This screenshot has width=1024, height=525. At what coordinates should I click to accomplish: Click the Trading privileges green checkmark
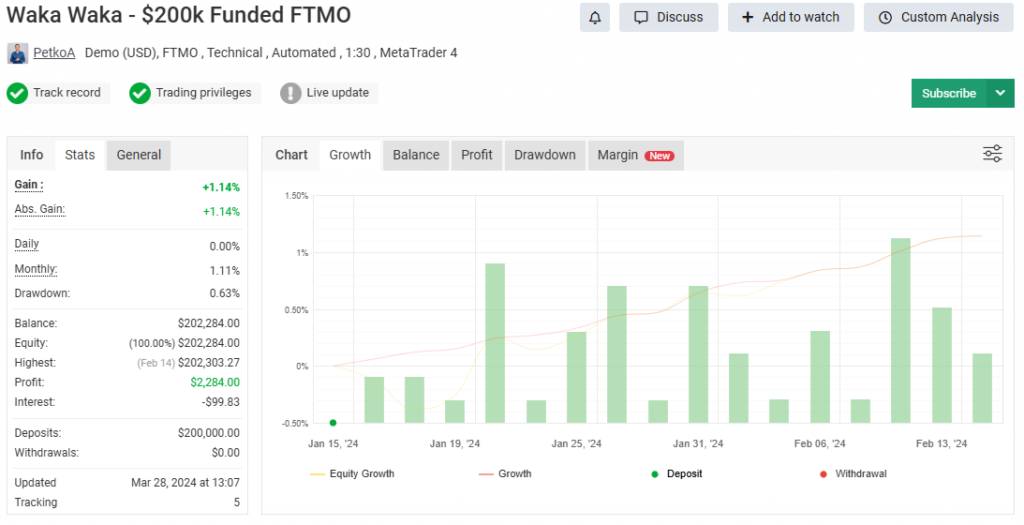point(140,93)
